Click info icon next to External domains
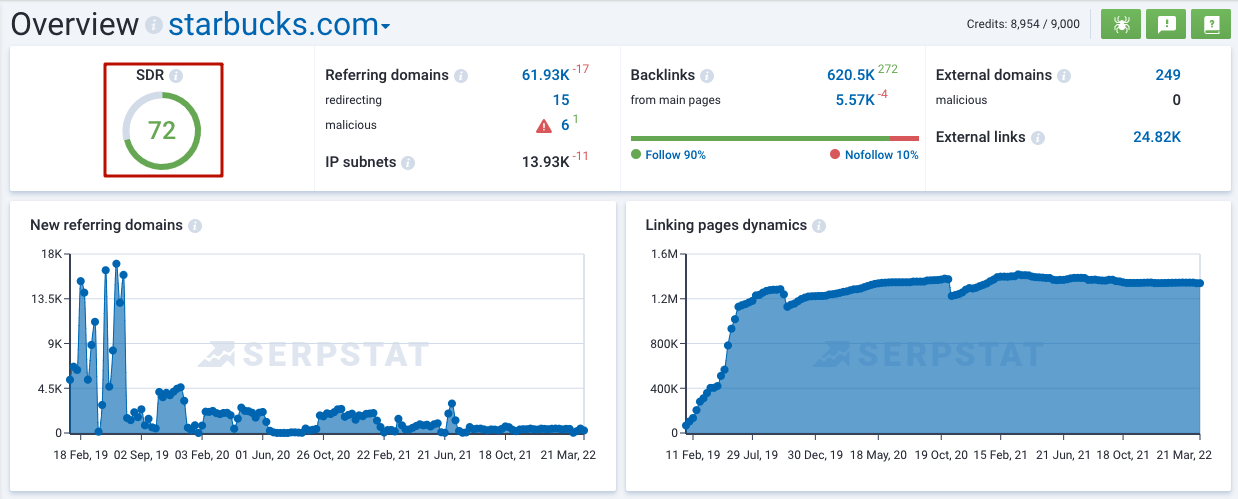The width and height of the screenshot is (1238, 499). tap(1064, 76)
